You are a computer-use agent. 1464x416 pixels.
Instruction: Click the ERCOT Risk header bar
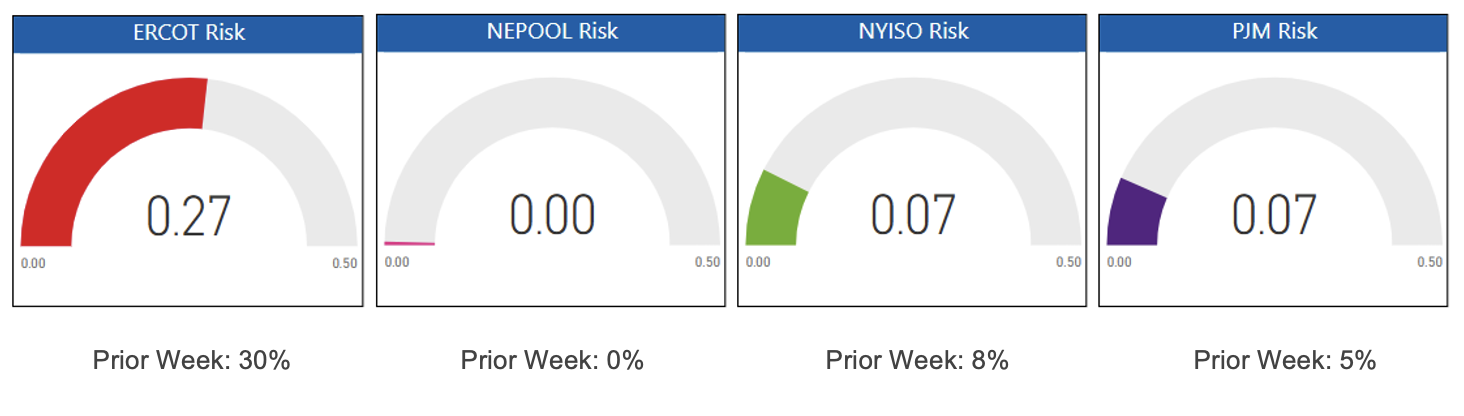[x=188, y=32]
